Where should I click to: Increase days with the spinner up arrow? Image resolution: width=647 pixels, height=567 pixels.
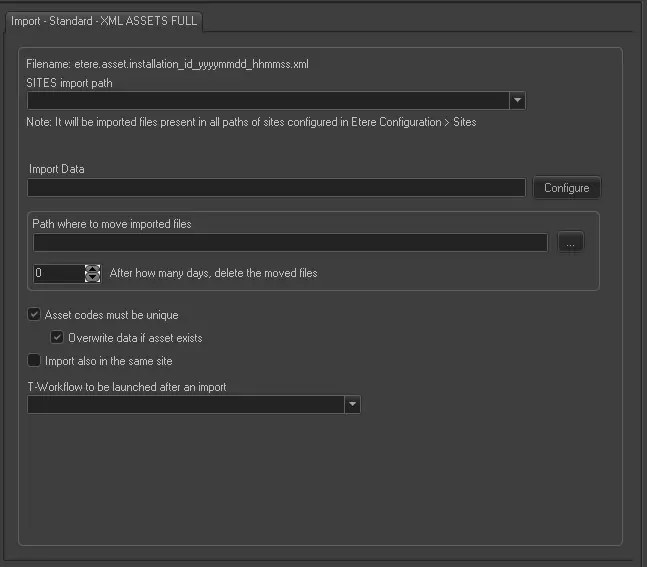[x=93, y=268]
